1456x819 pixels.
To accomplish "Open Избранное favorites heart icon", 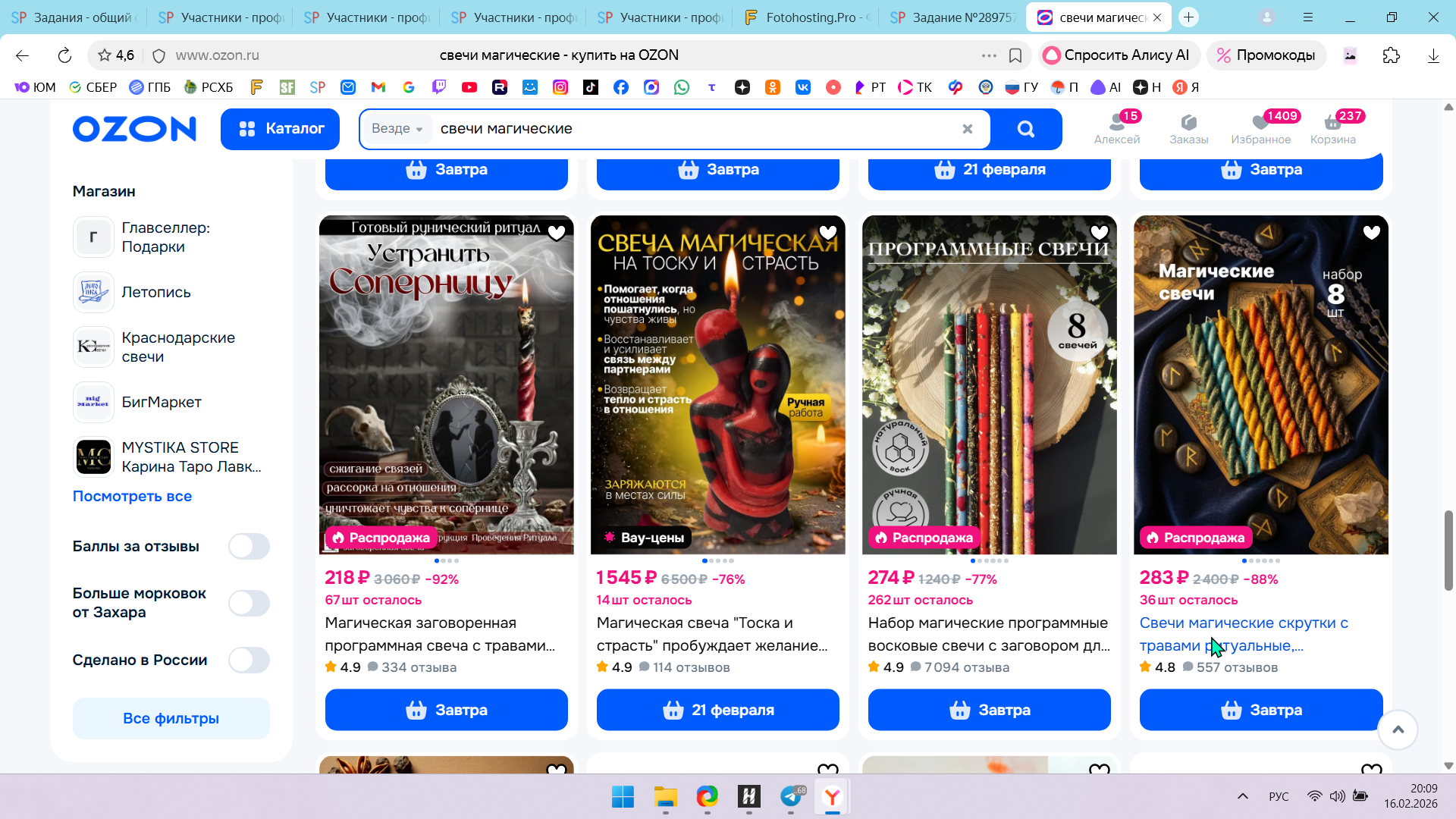I will click(1260, 123).
